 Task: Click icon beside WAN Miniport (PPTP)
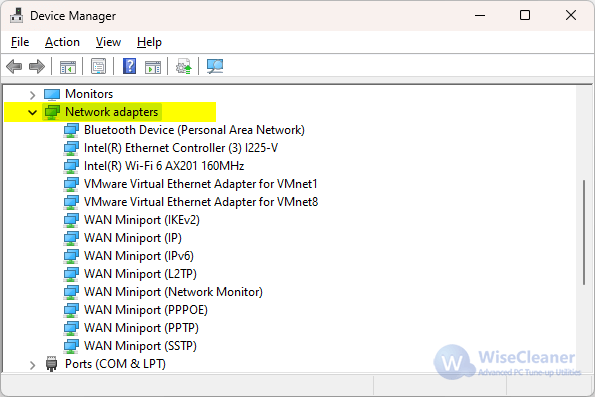tap(71, 328)
